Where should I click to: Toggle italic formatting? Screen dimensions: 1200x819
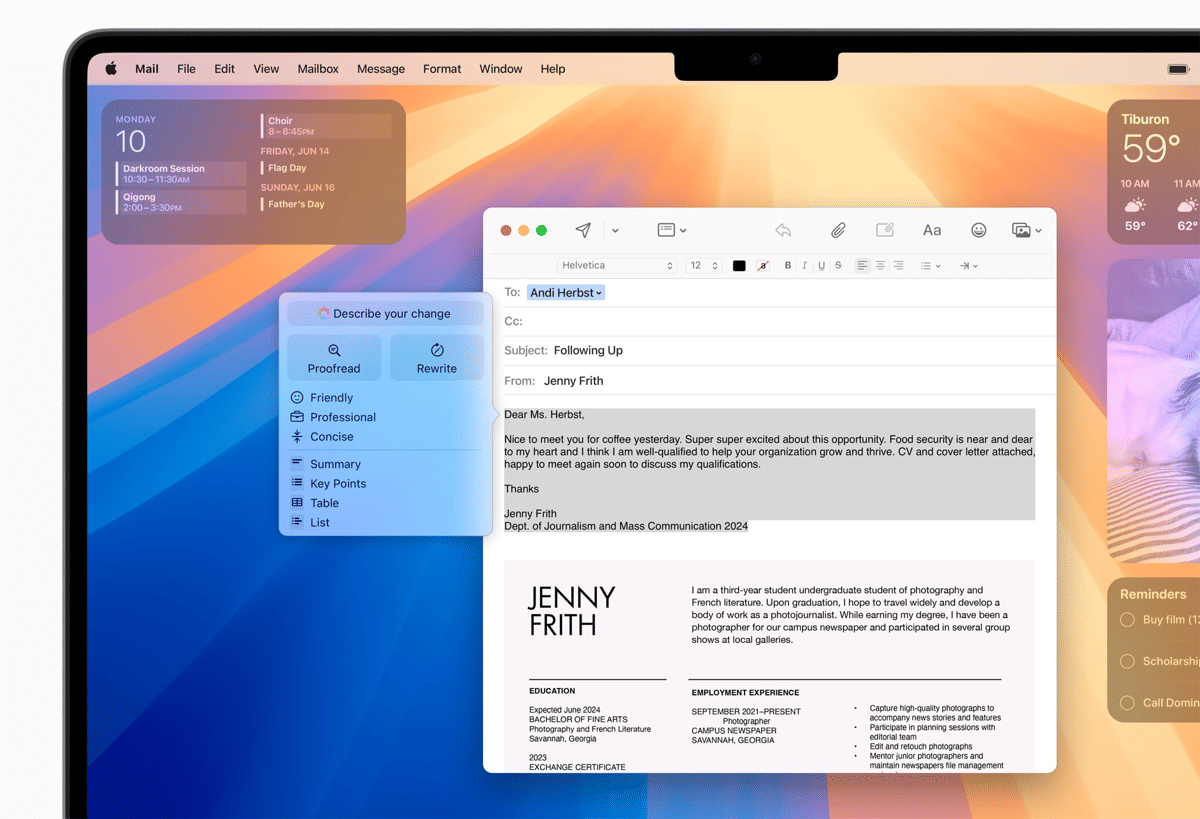pyautogui.click(x=804, y=265)
